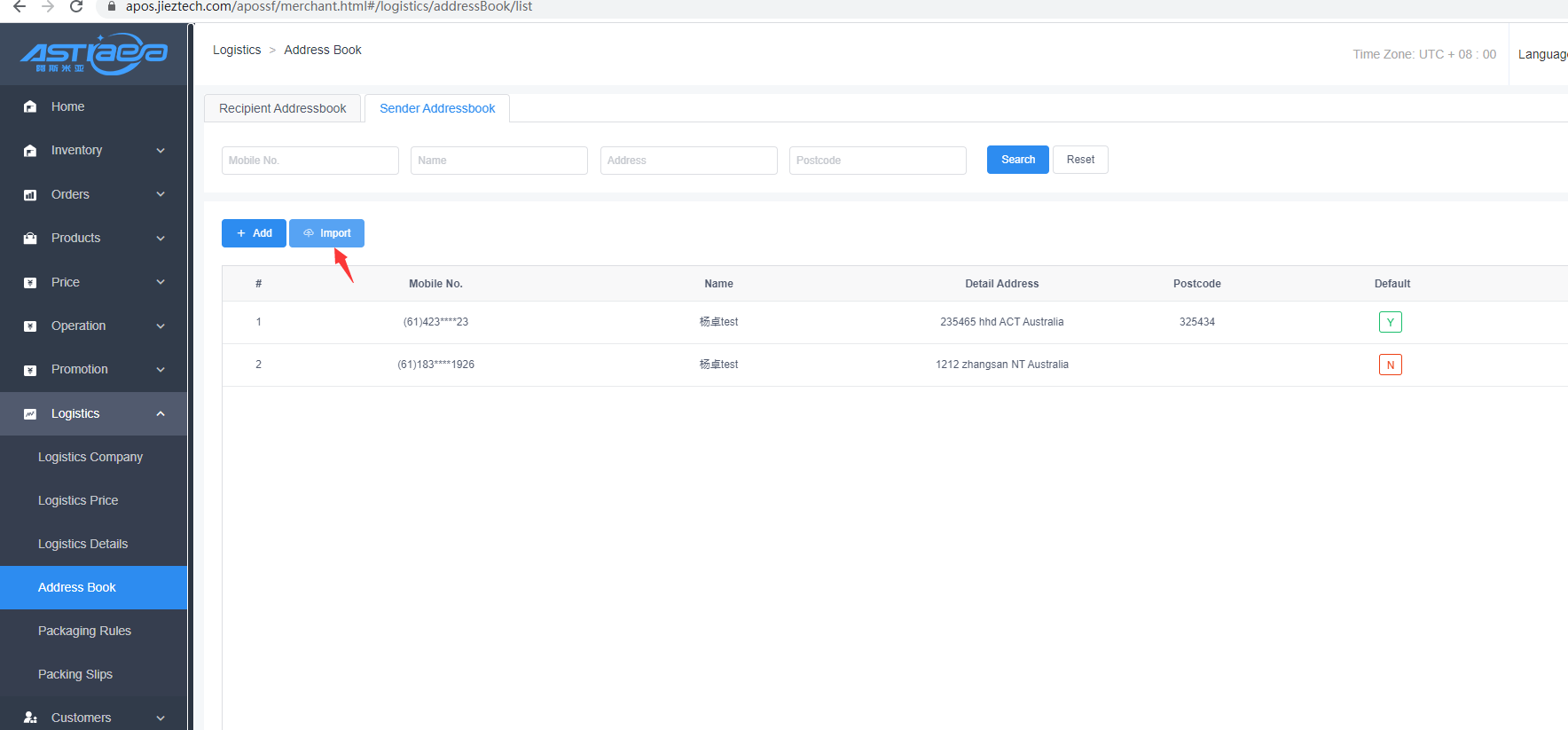The width and height of the screenshot is (1568, 730).
Task: Click the Promotion sidebar icon
Action: coord(30,370)
